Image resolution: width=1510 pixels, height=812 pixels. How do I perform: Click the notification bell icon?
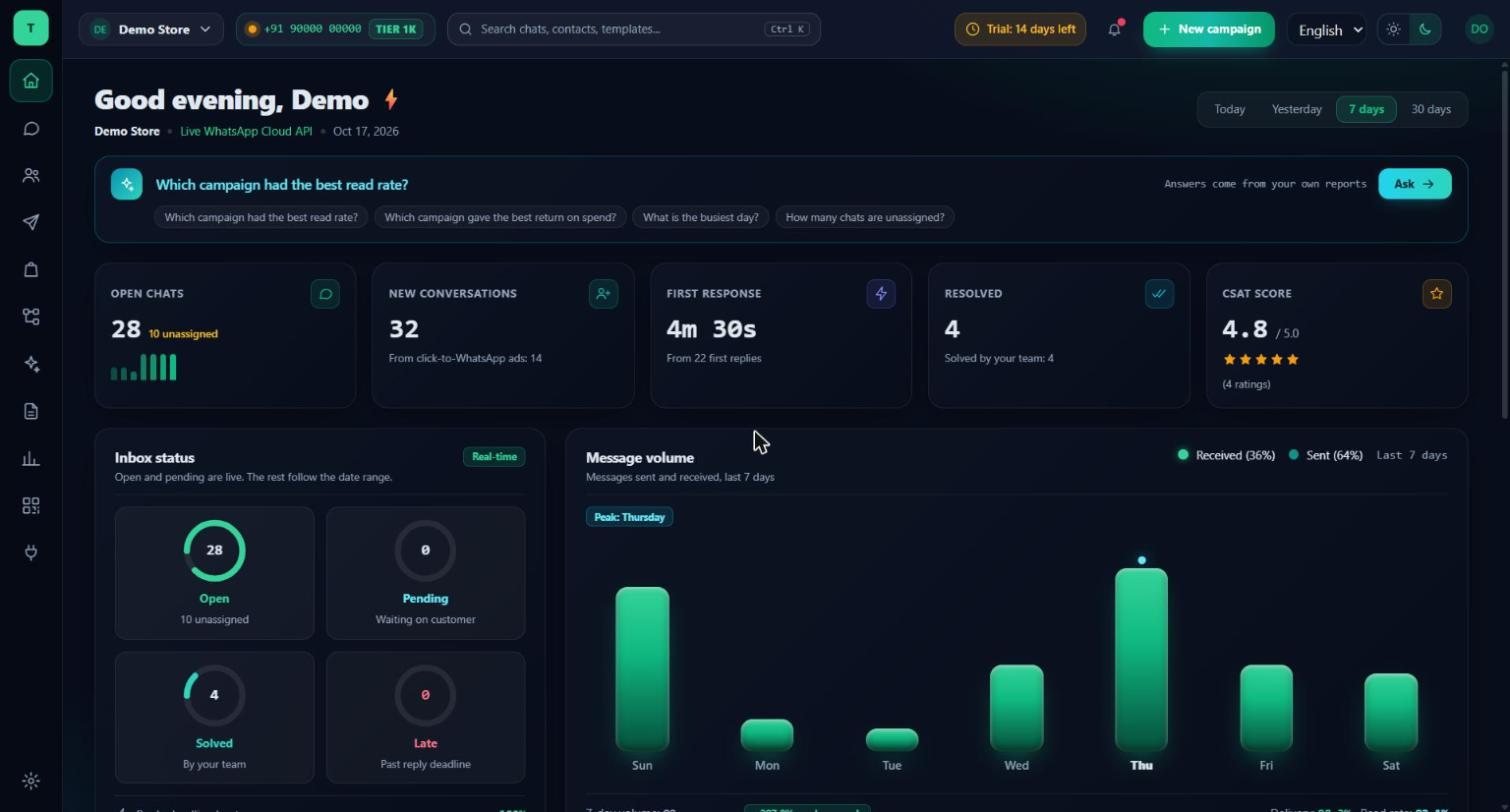[x=1114, y=29]
